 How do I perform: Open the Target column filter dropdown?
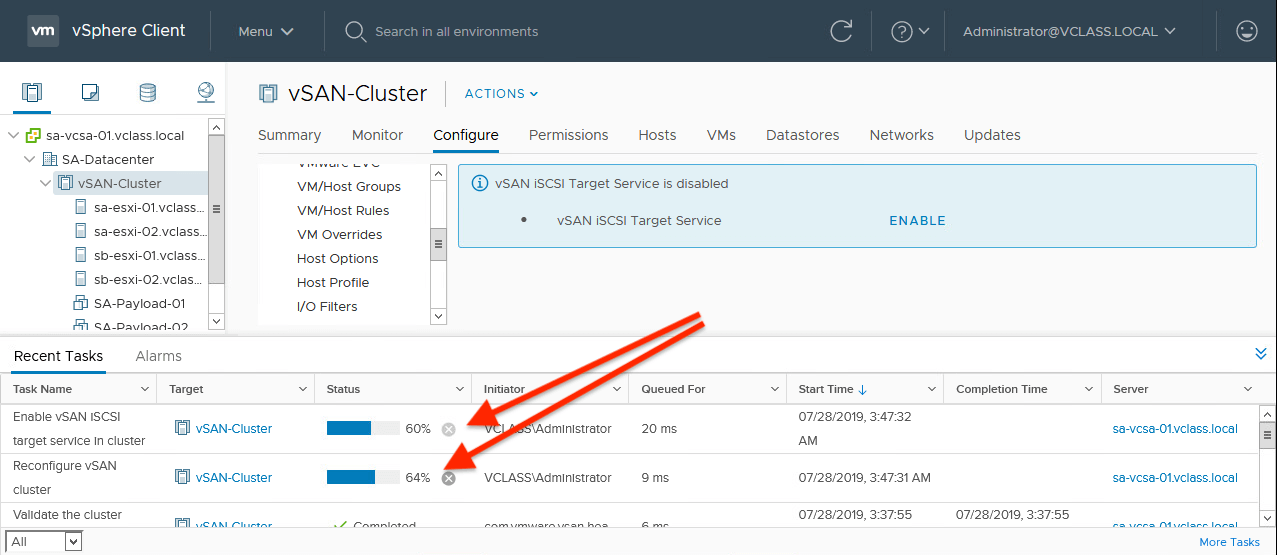pos(303,389)
